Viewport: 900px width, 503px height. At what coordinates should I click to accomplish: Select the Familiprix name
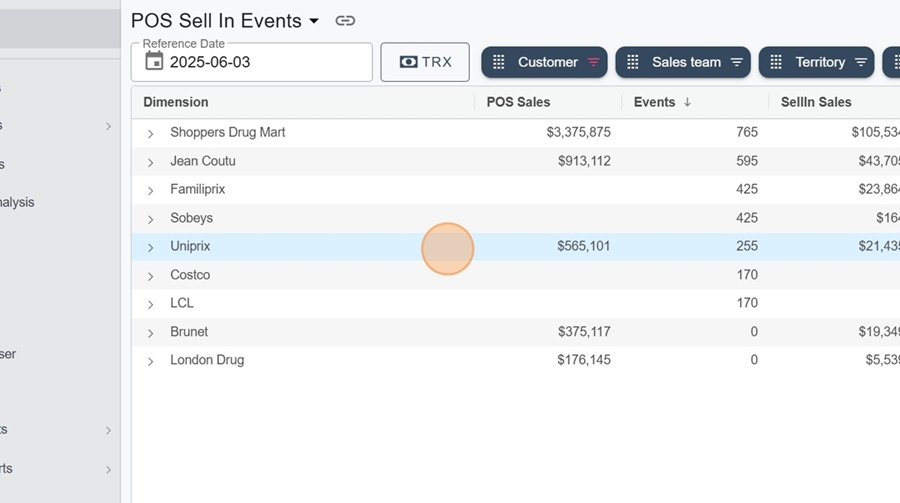click(x=197, y=189)
